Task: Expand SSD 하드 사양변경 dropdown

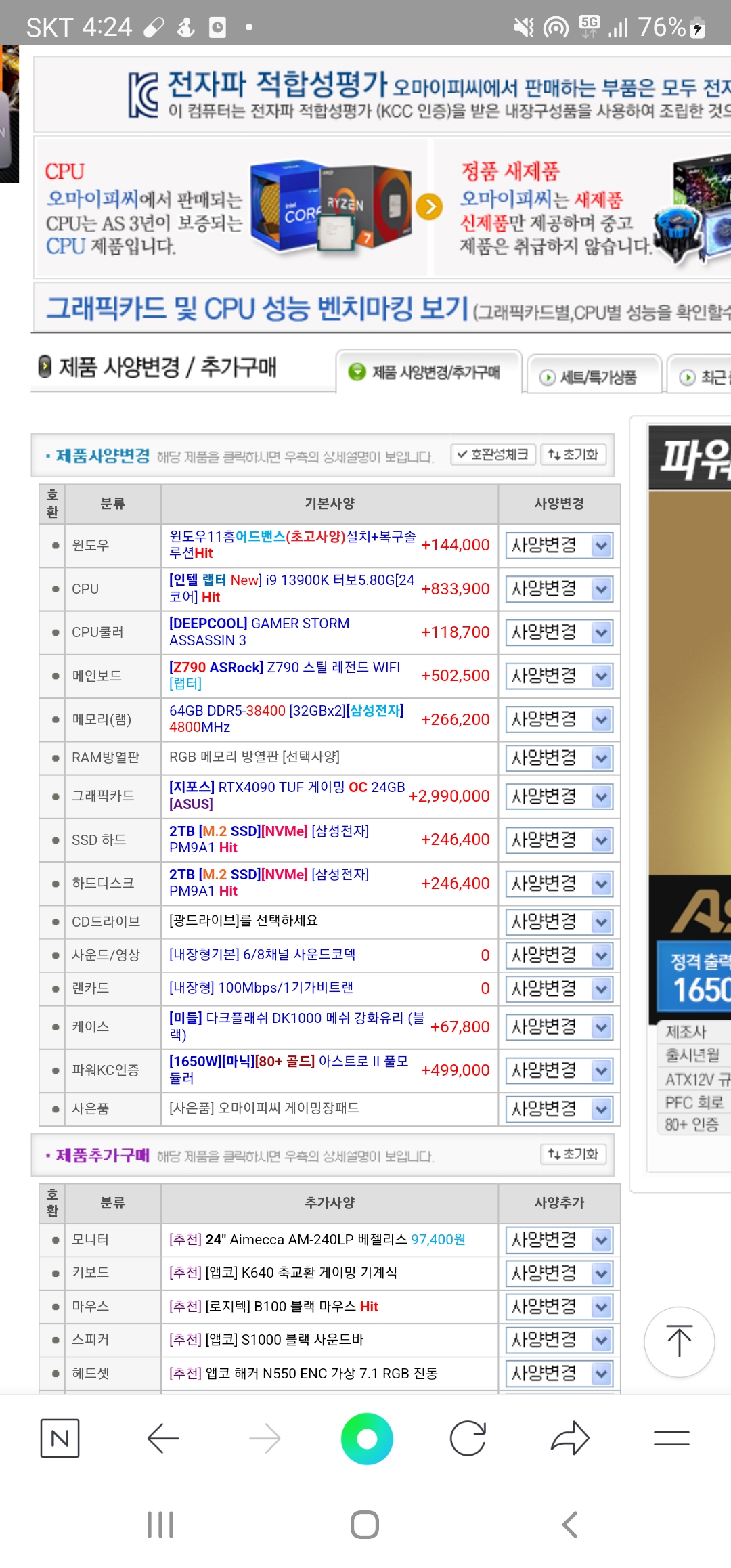Action: (559, 840)
